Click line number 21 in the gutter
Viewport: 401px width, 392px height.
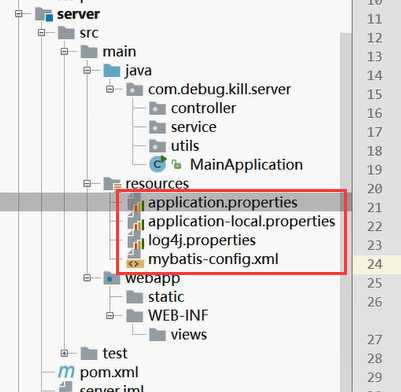click(x=375, y=208)
